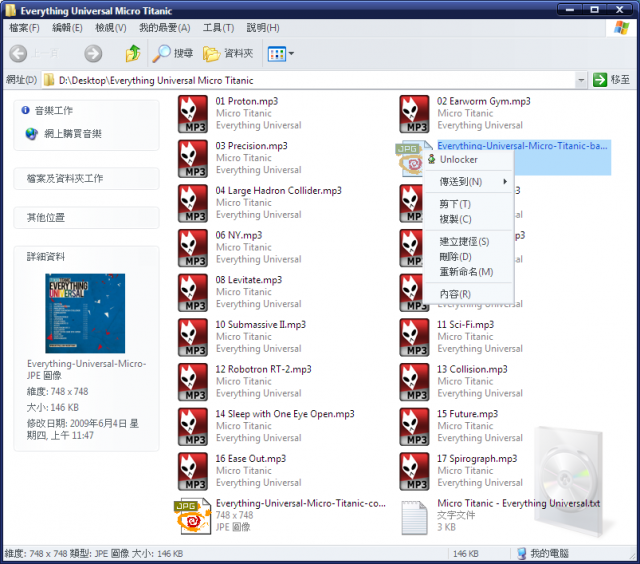The height and width of the screenshot is (564, 640).
Task: Open the Edit (編輯) menu
Action: 67,28
